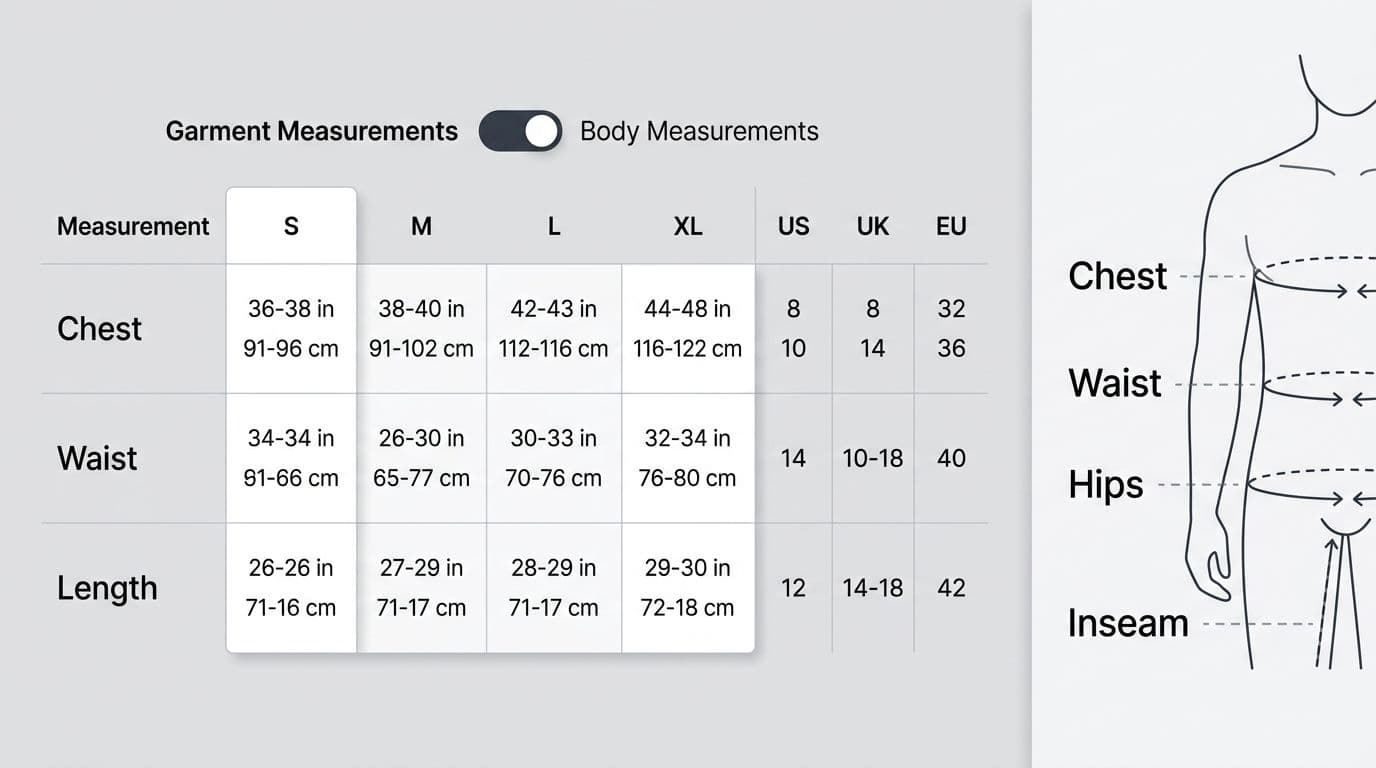Open the UK size column
1376x768 pixels.
(872, 226)
